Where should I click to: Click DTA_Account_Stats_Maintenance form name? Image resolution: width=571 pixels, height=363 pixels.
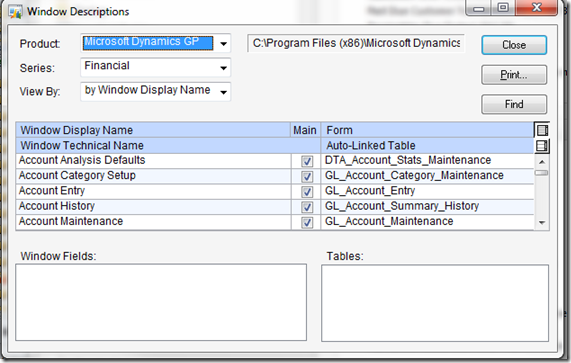[408, 160]
